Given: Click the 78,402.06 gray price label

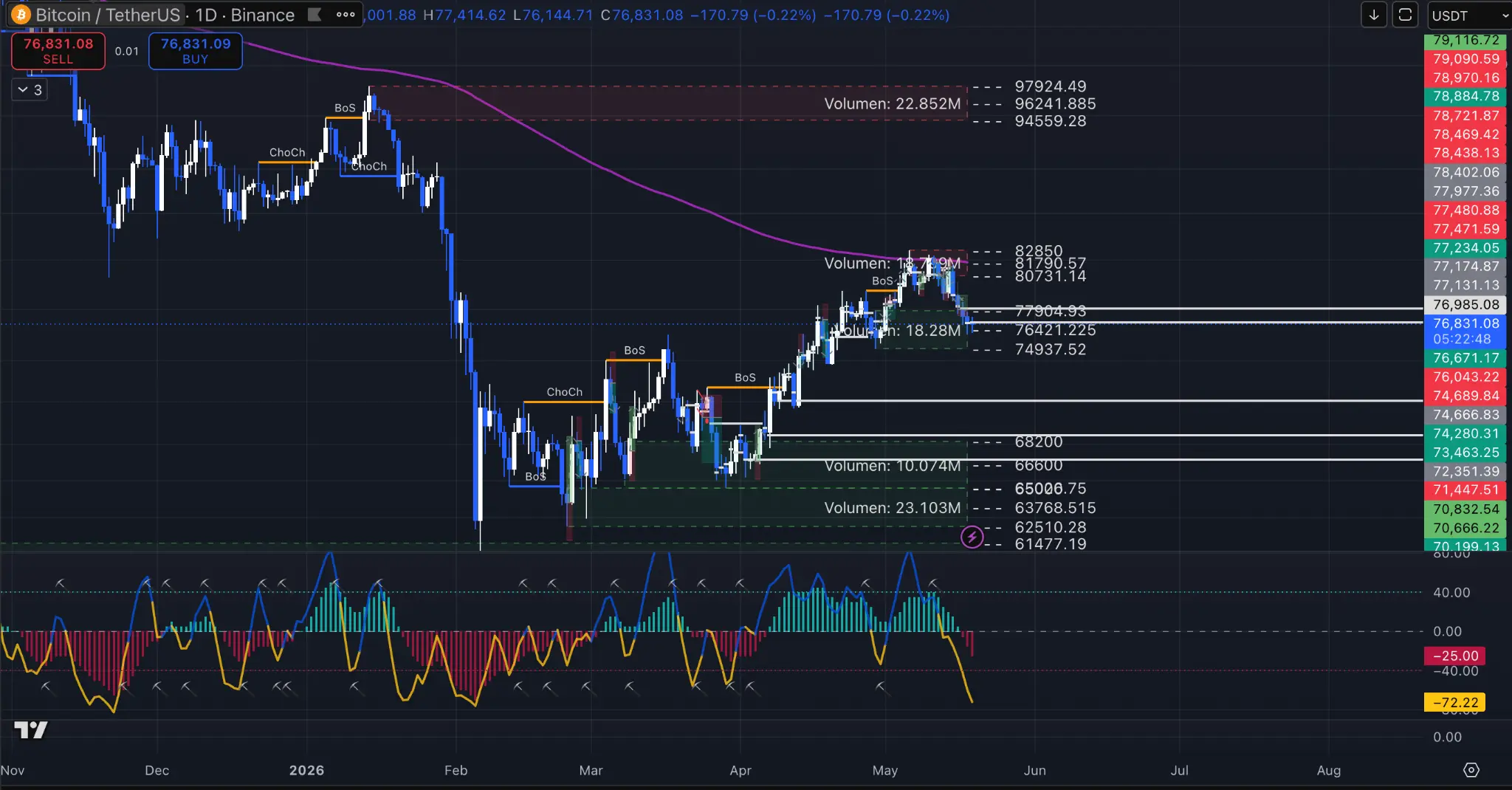Looking at the screenshot, I should (x=1465, y=172).
